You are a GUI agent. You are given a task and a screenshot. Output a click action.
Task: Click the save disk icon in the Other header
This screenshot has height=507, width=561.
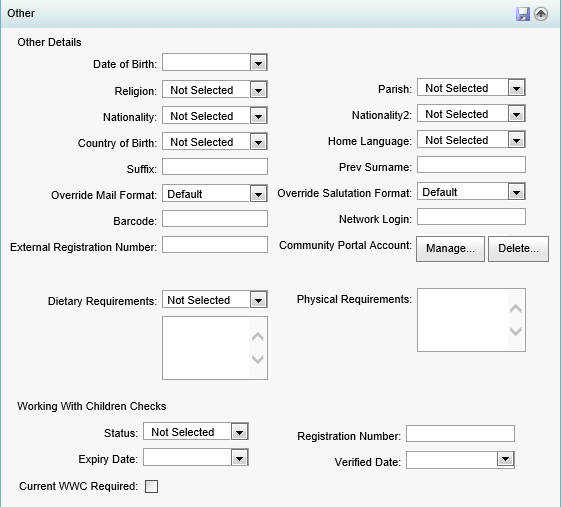click(x=523, y=14)
